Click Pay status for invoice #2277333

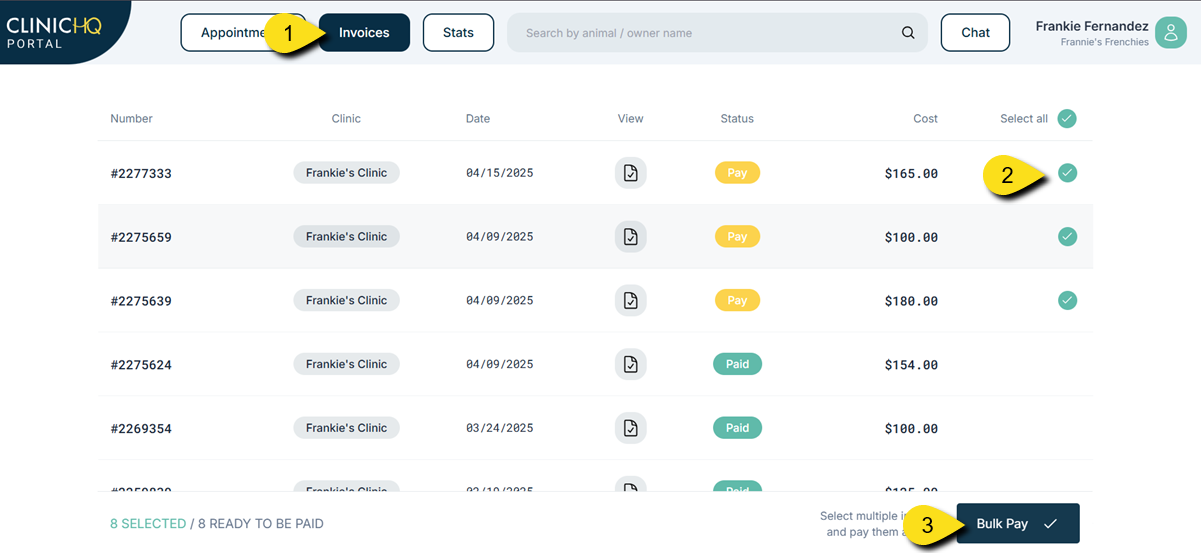[x=737, y=173]
